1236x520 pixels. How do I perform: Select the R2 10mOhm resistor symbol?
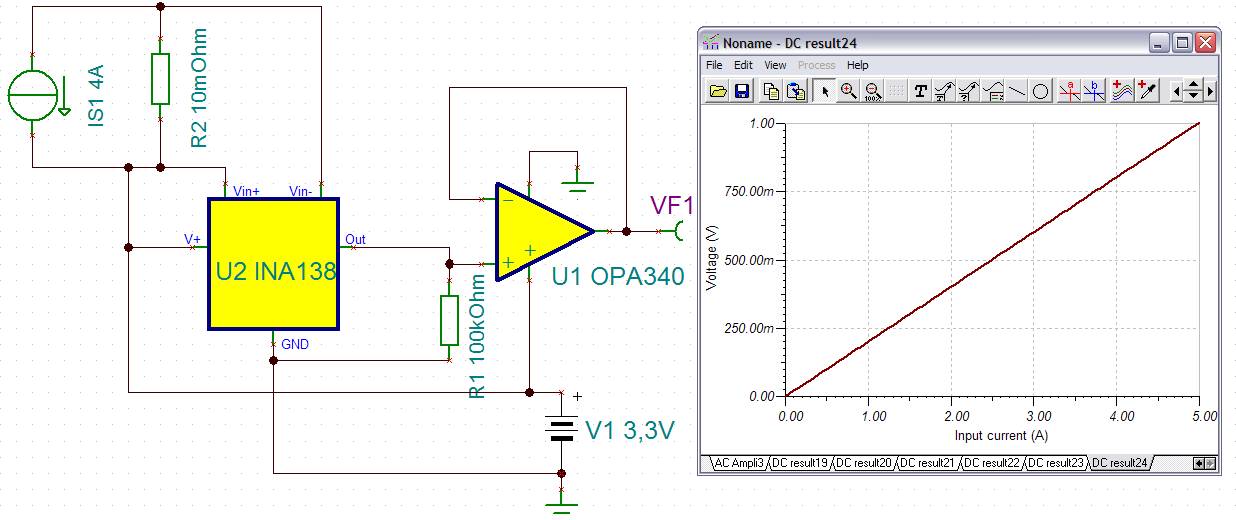(x=160, y=78)
